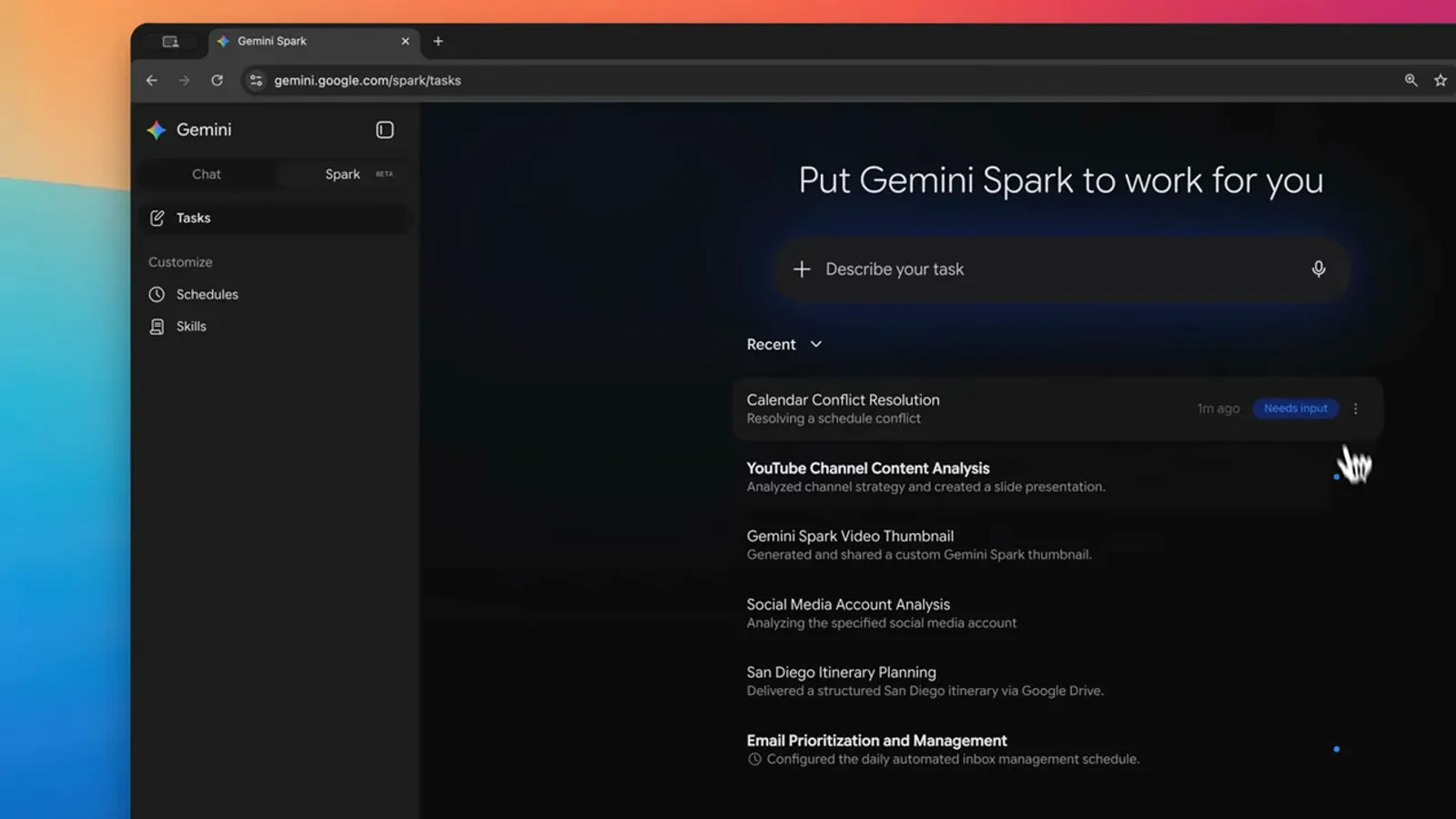Click the 'Resolving a schedule conflict' subtitle
The width and height of the screenshot is (1456, 819).
(834, 419)
